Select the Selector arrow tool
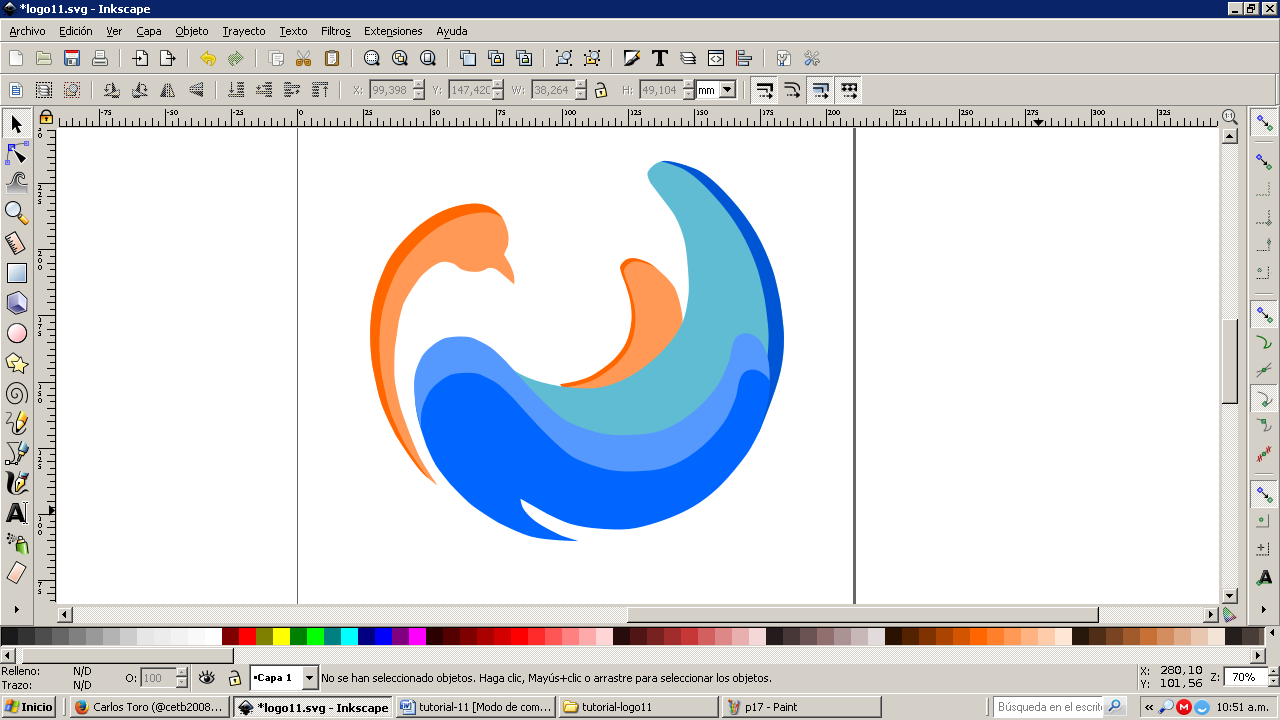 coord(16,124)
